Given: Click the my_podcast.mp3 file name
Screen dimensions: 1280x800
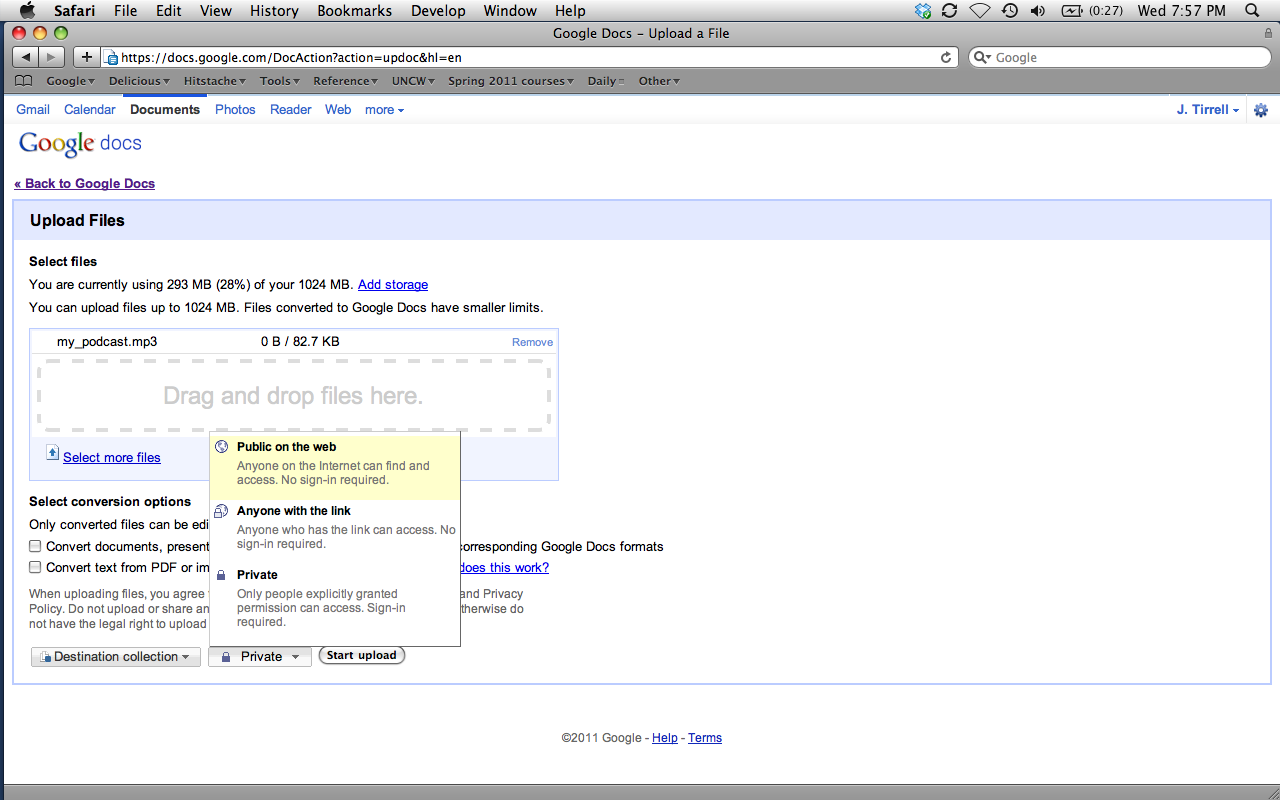Looking at the screenshot, I should click(x=107, y=342).
